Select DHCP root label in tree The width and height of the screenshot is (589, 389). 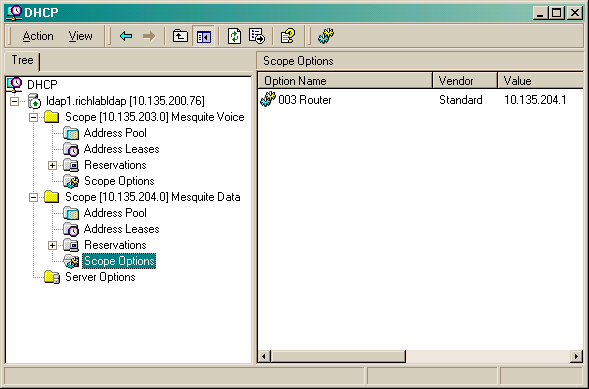point(42,85)
